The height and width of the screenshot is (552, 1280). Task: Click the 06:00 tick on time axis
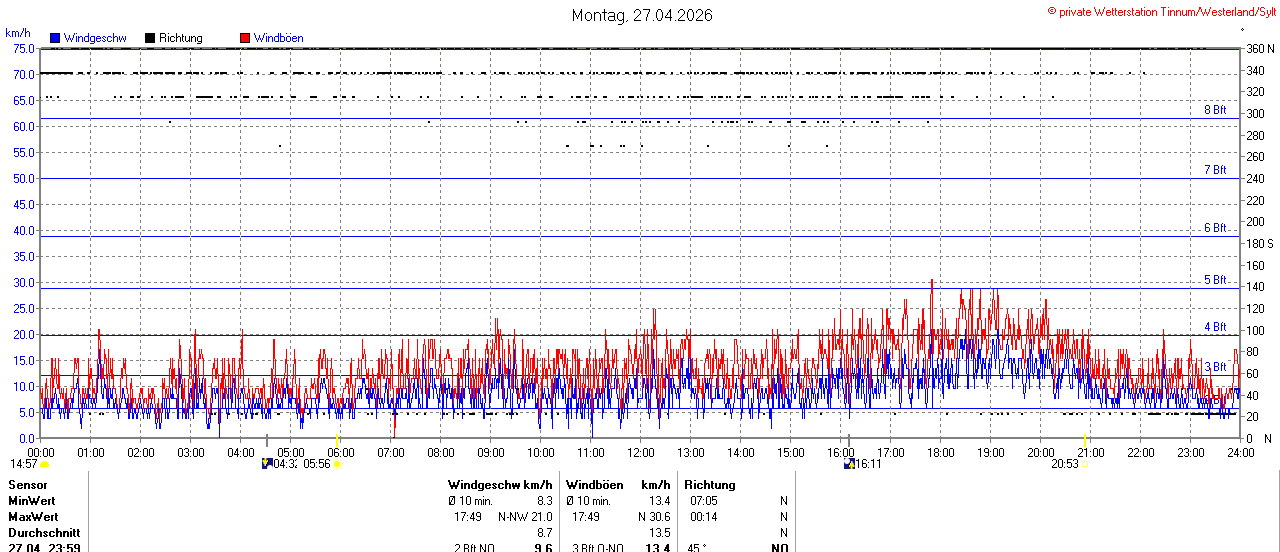[x=341, y=452]
